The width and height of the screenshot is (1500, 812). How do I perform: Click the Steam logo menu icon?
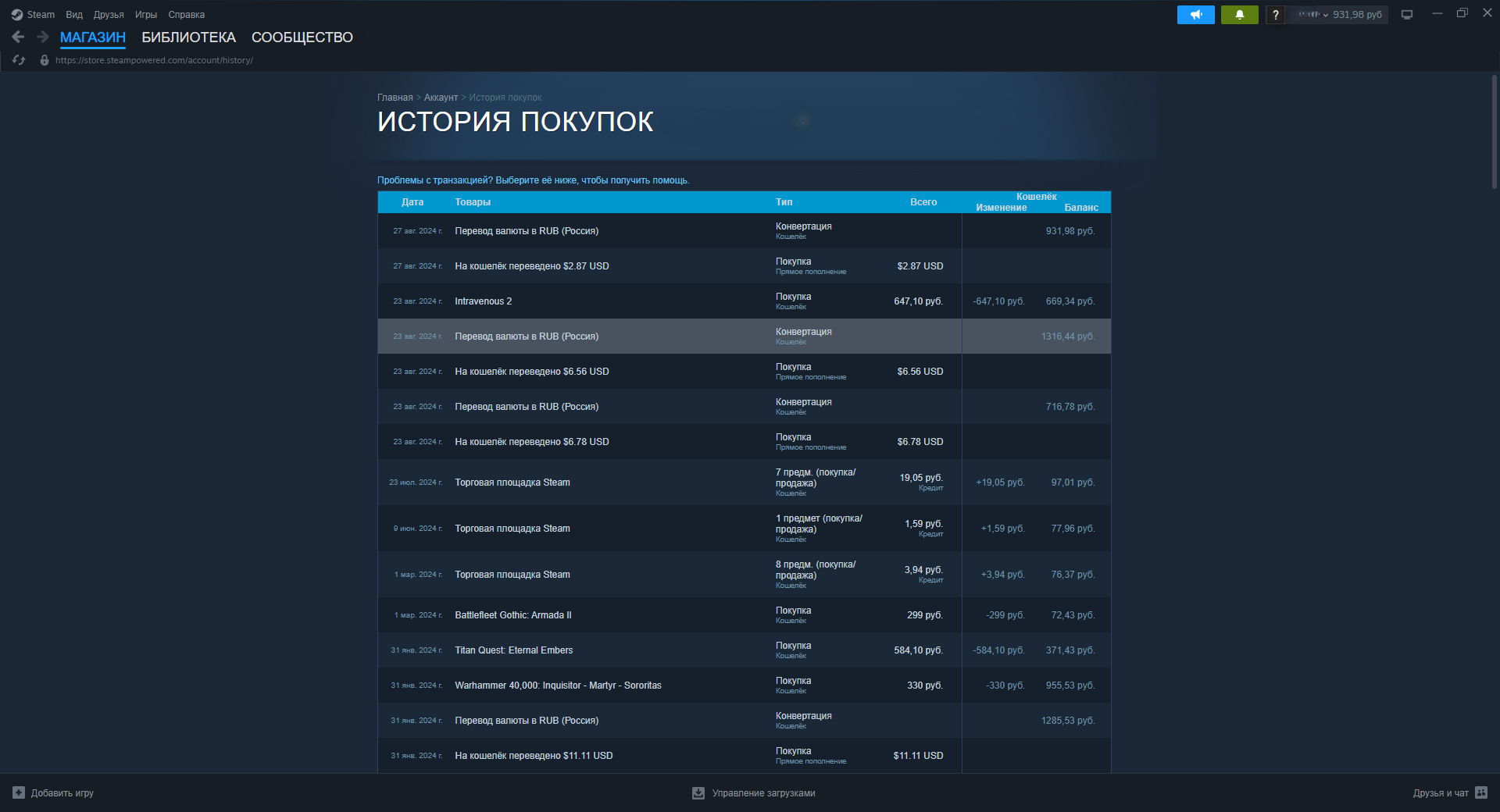tap(17, 15)
